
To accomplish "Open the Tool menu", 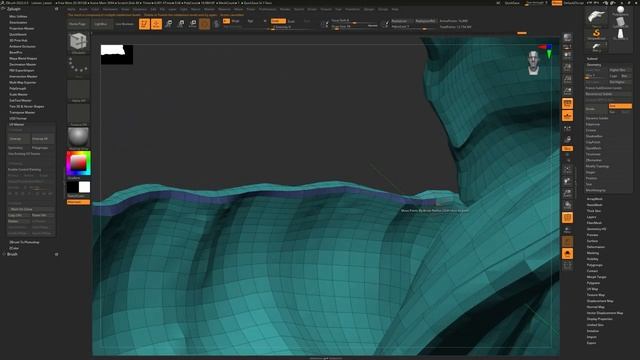I will coord(338,9).
